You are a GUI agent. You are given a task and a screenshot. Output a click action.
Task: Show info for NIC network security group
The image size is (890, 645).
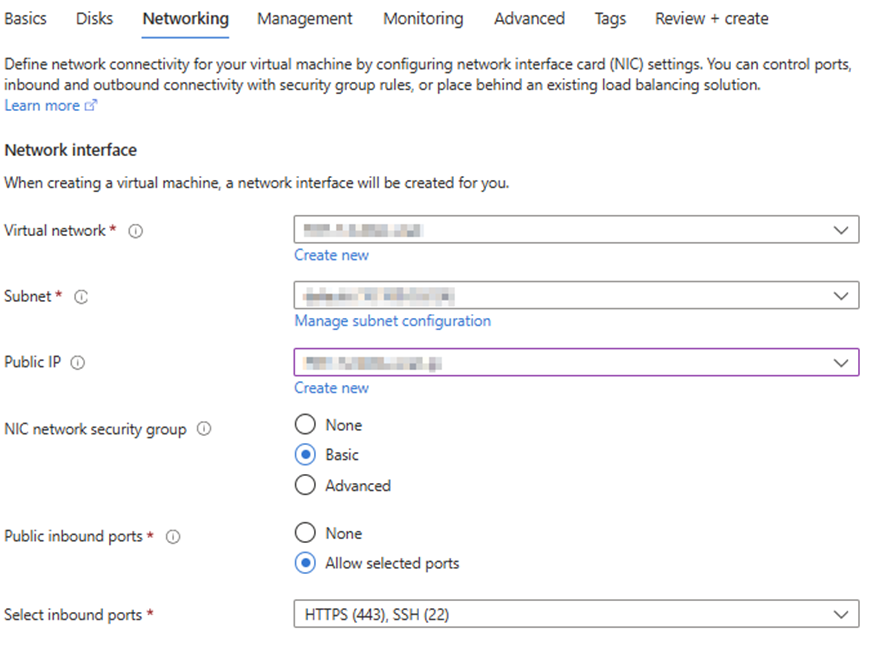(x=204, y=429)
